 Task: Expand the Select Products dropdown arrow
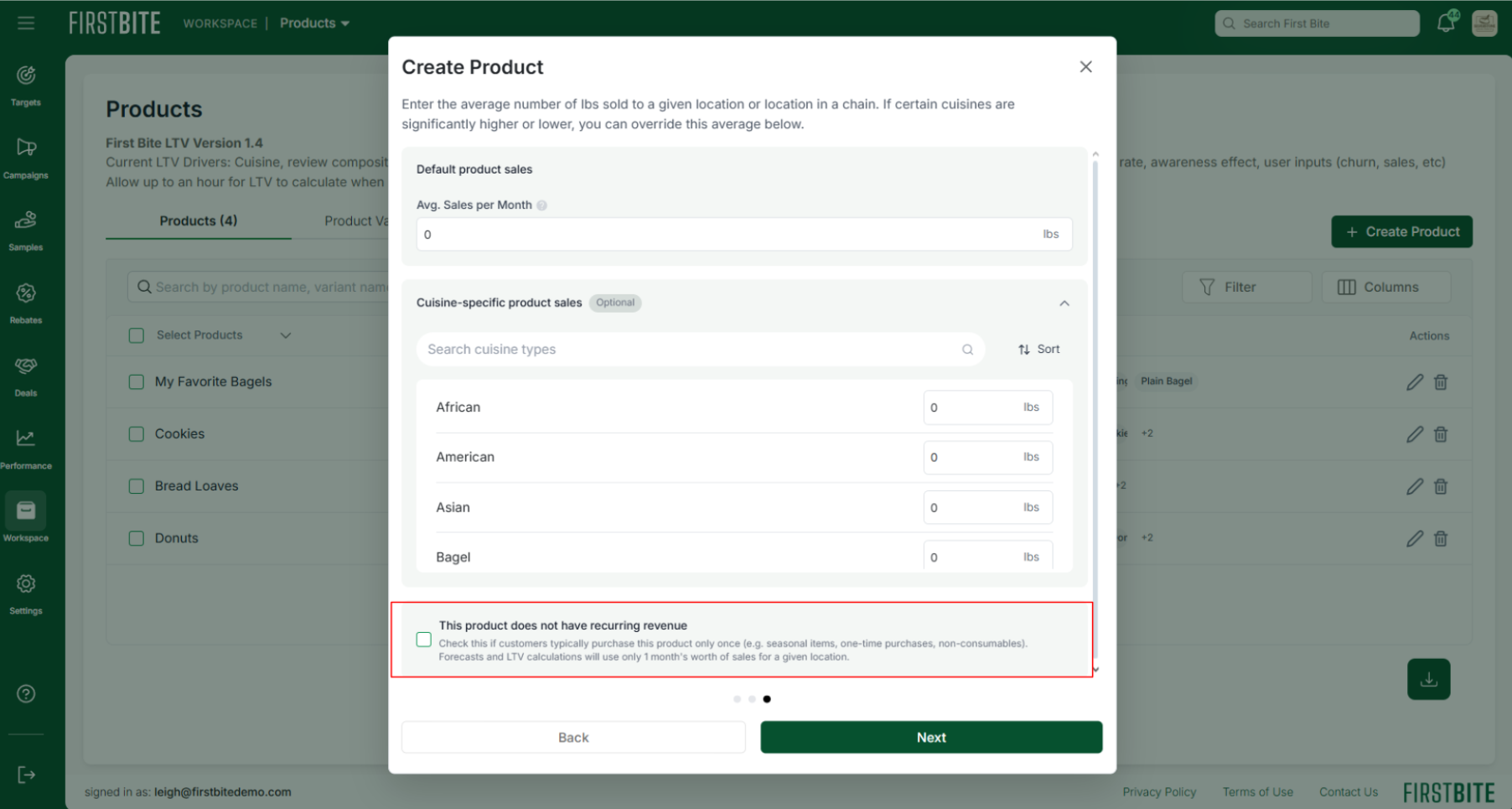(286, 335)
